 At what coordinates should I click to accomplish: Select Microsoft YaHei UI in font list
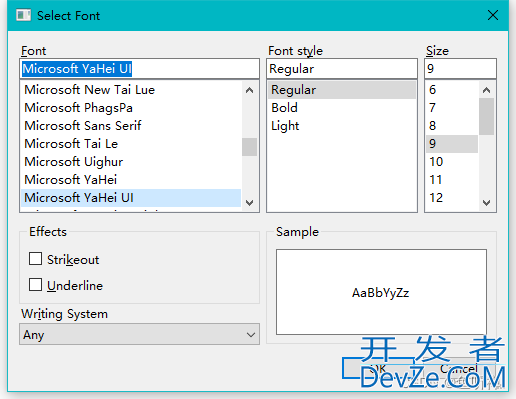131,198
